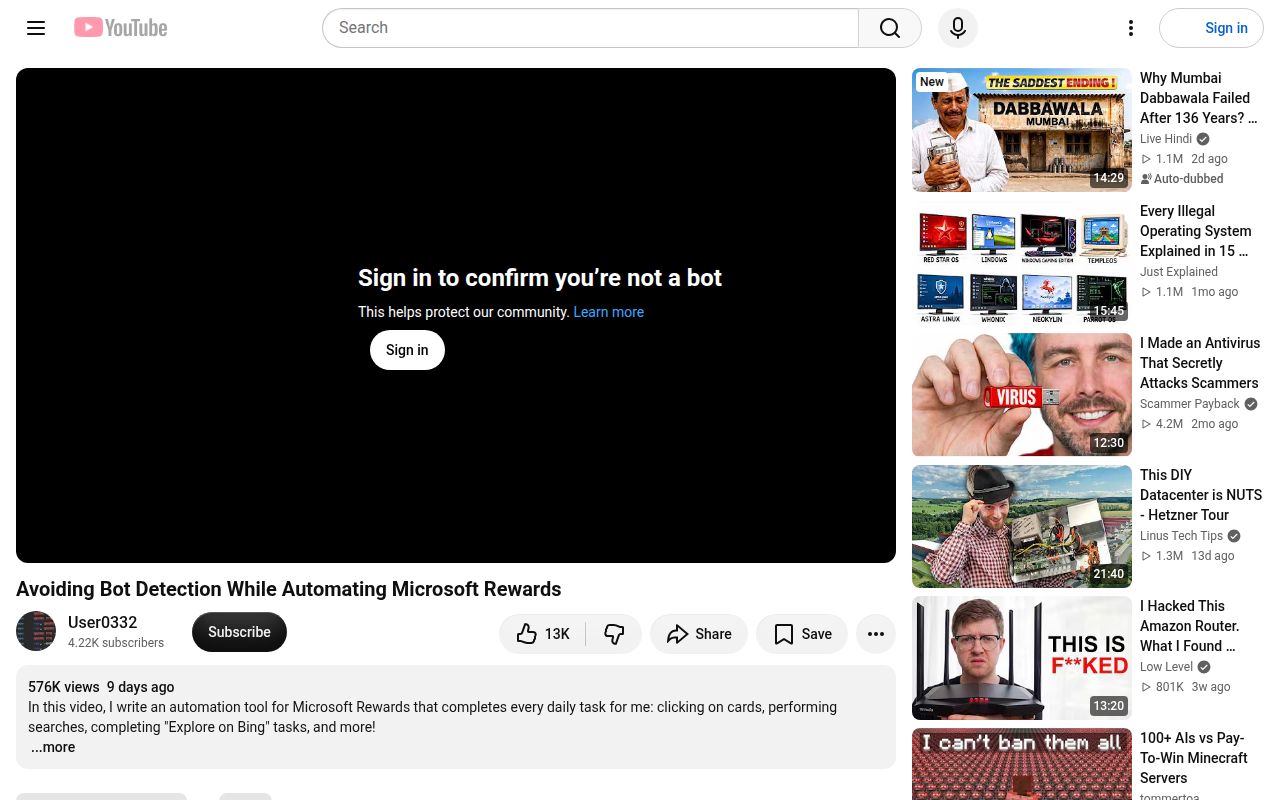
Task: Like the video with thumbs up
Action: [x=543, y=634]
